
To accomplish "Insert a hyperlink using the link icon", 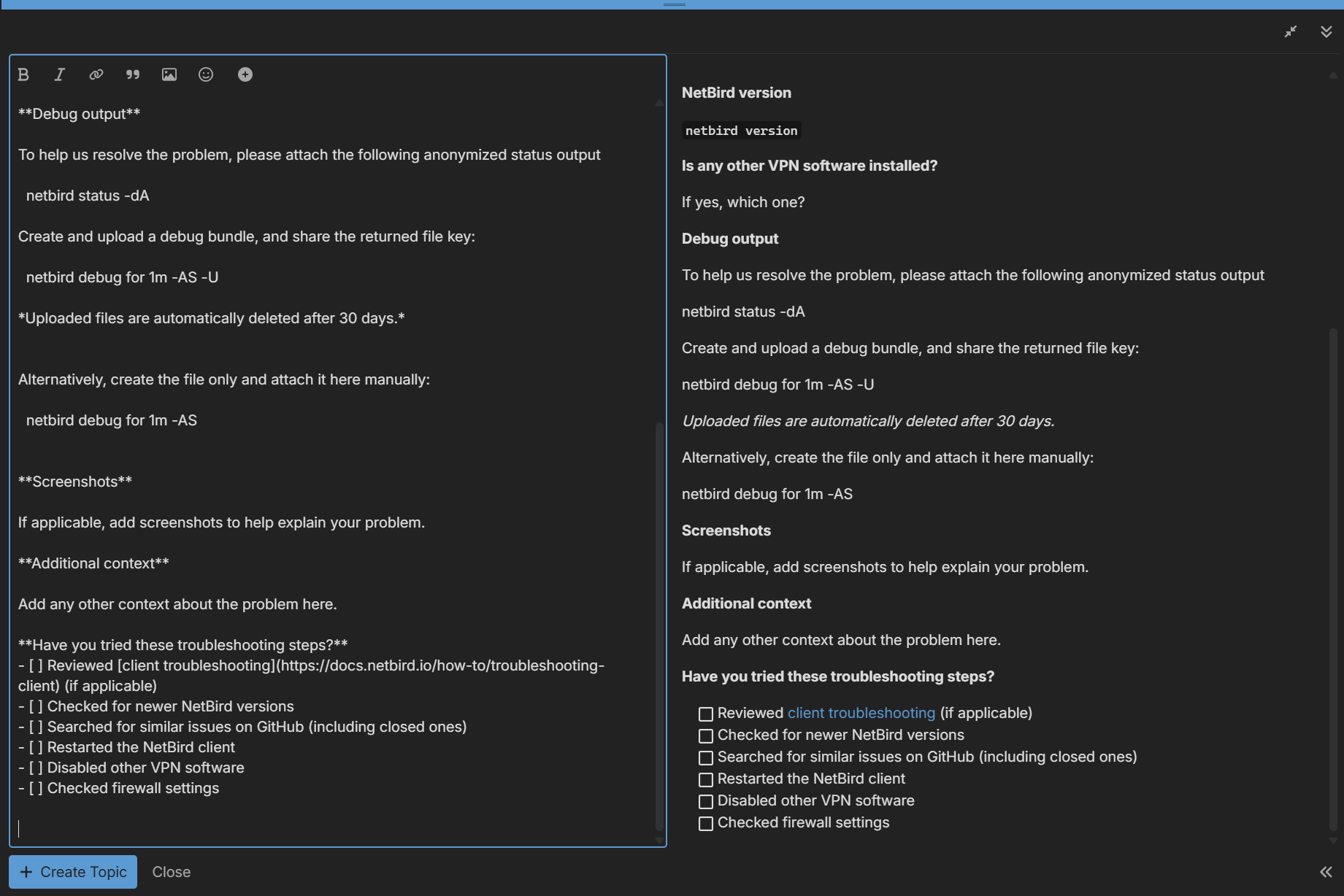I will (x=96, y=74).
